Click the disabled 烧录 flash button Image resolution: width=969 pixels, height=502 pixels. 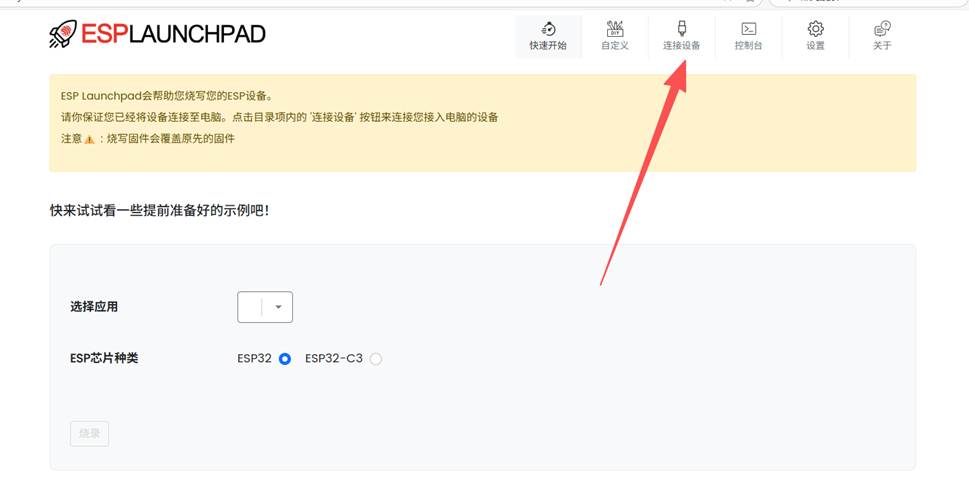tap(90, 433)
